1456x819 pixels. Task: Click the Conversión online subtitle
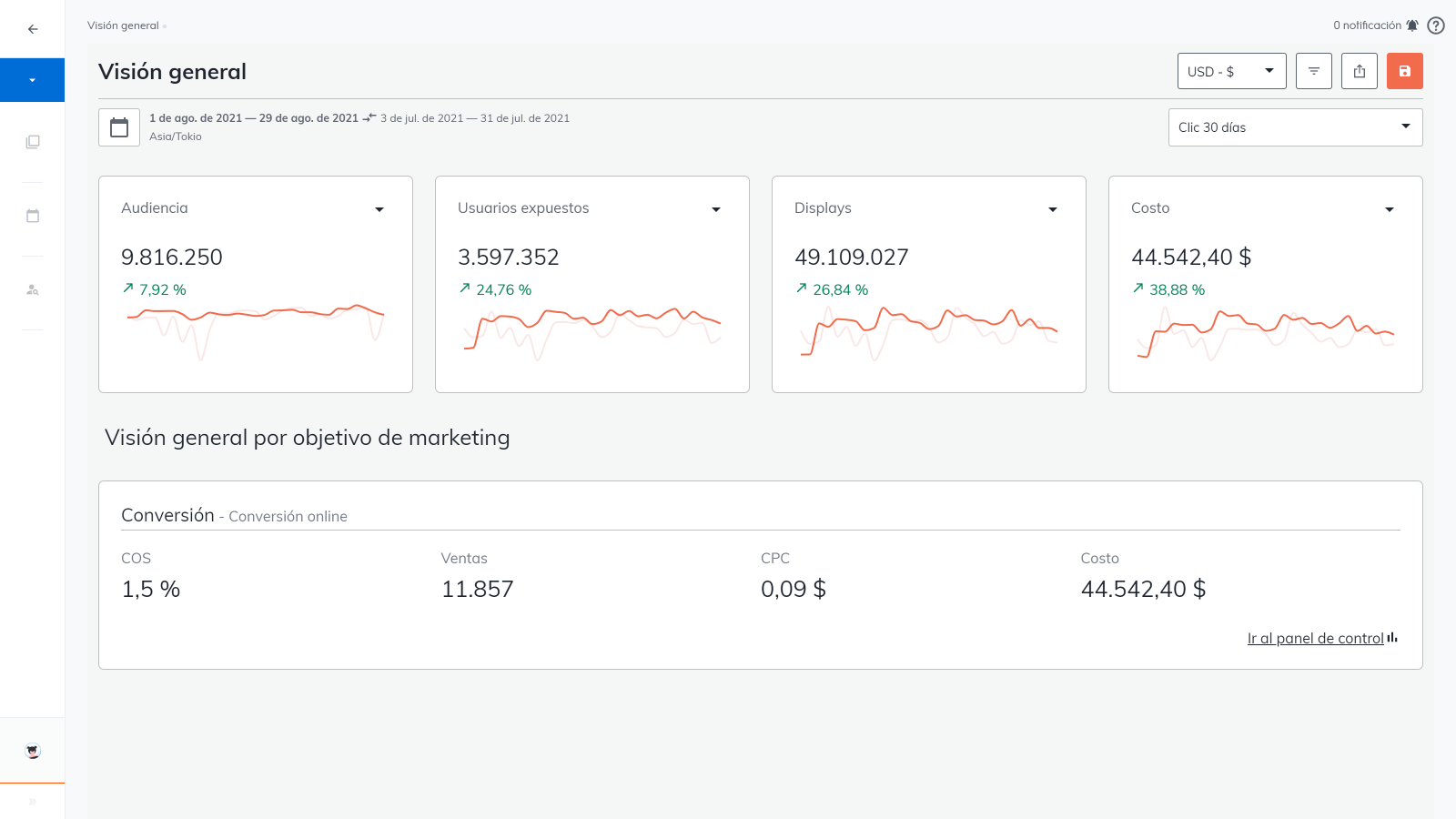(288, 517)
